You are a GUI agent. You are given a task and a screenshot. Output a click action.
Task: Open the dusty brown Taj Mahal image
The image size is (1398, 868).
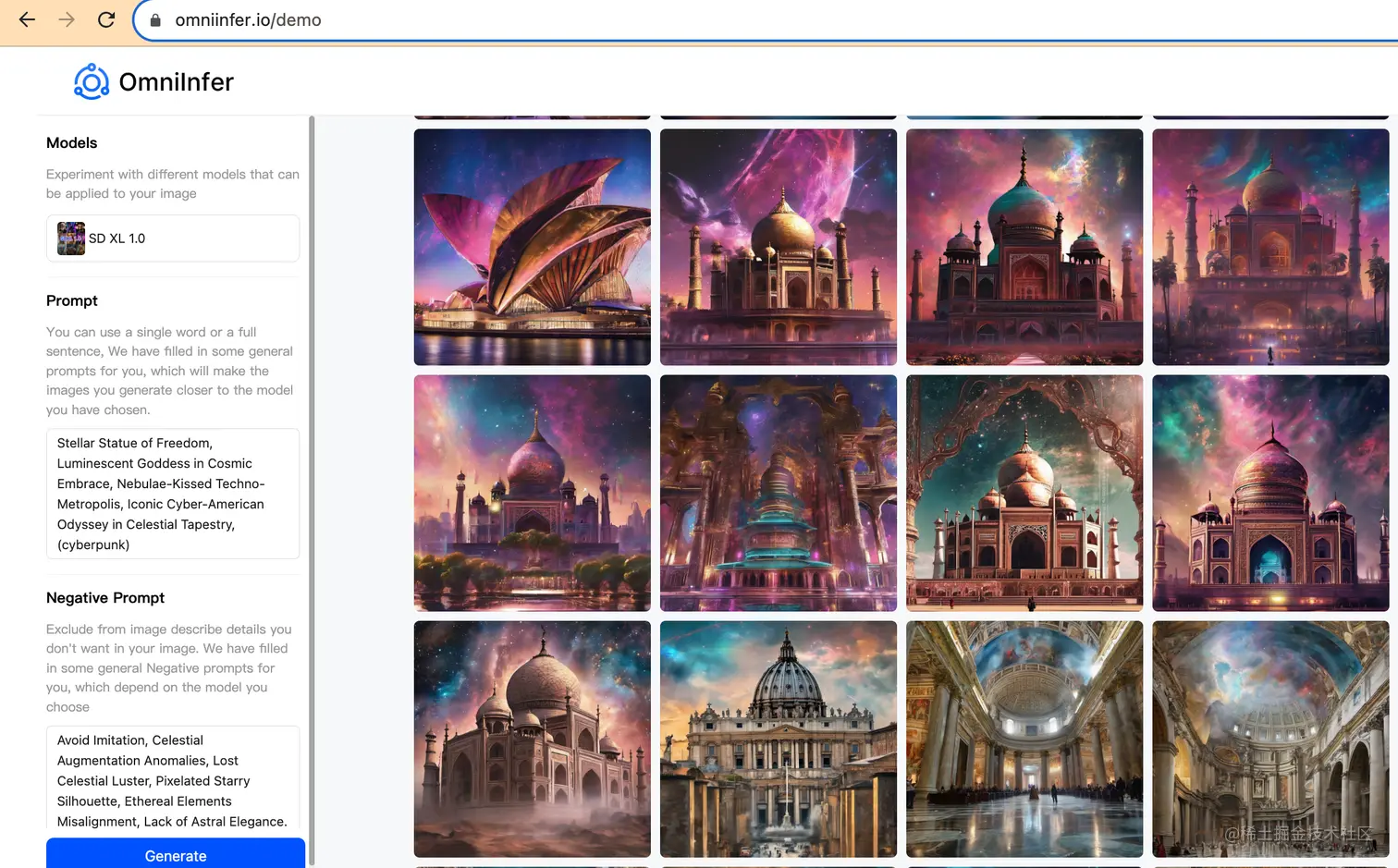(533, 739)
